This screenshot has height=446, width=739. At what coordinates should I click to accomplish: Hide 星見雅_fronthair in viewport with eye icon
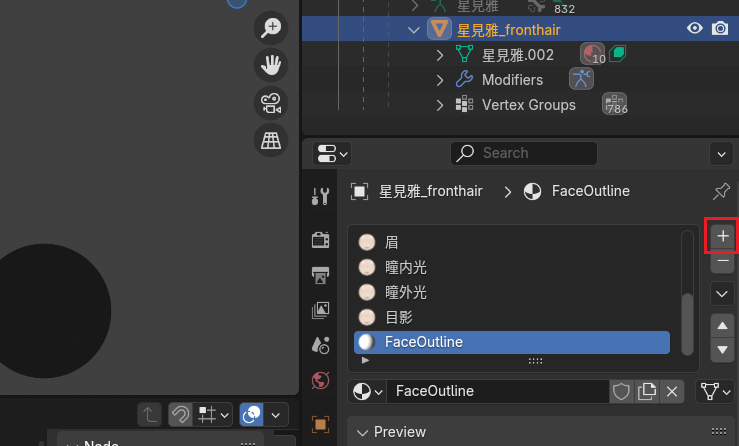tap(694, 29)
